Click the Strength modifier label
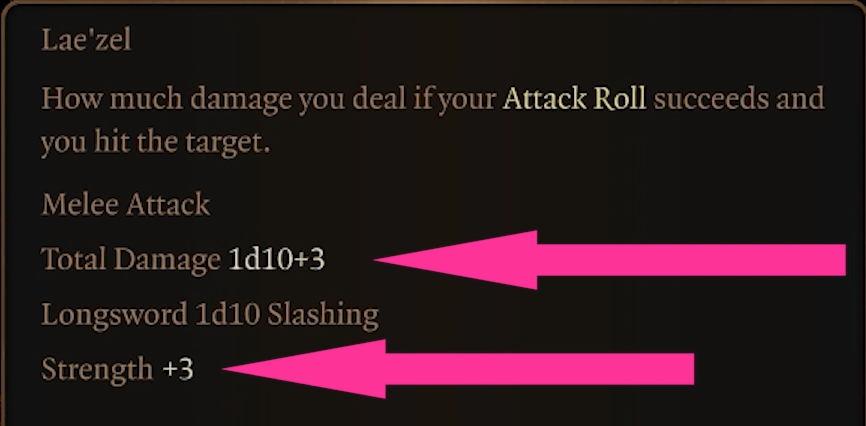Screen dimensions: 866x426 tap(97, 369)
